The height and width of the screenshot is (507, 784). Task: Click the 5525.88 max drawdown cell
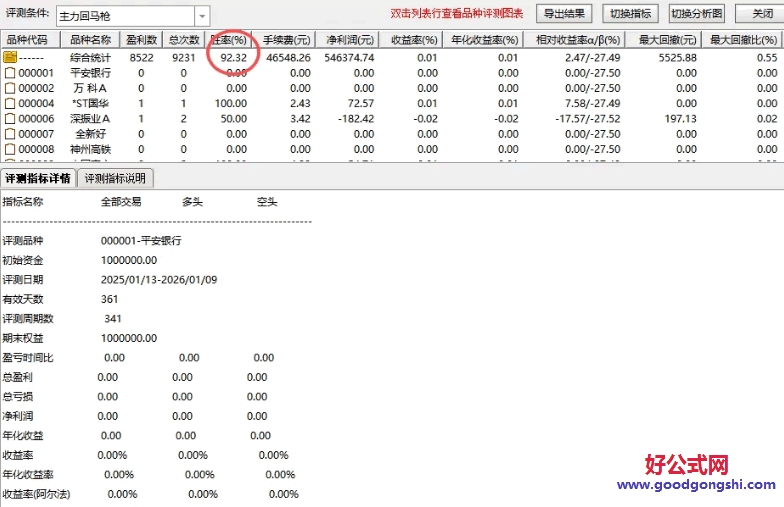click(678, 58)
